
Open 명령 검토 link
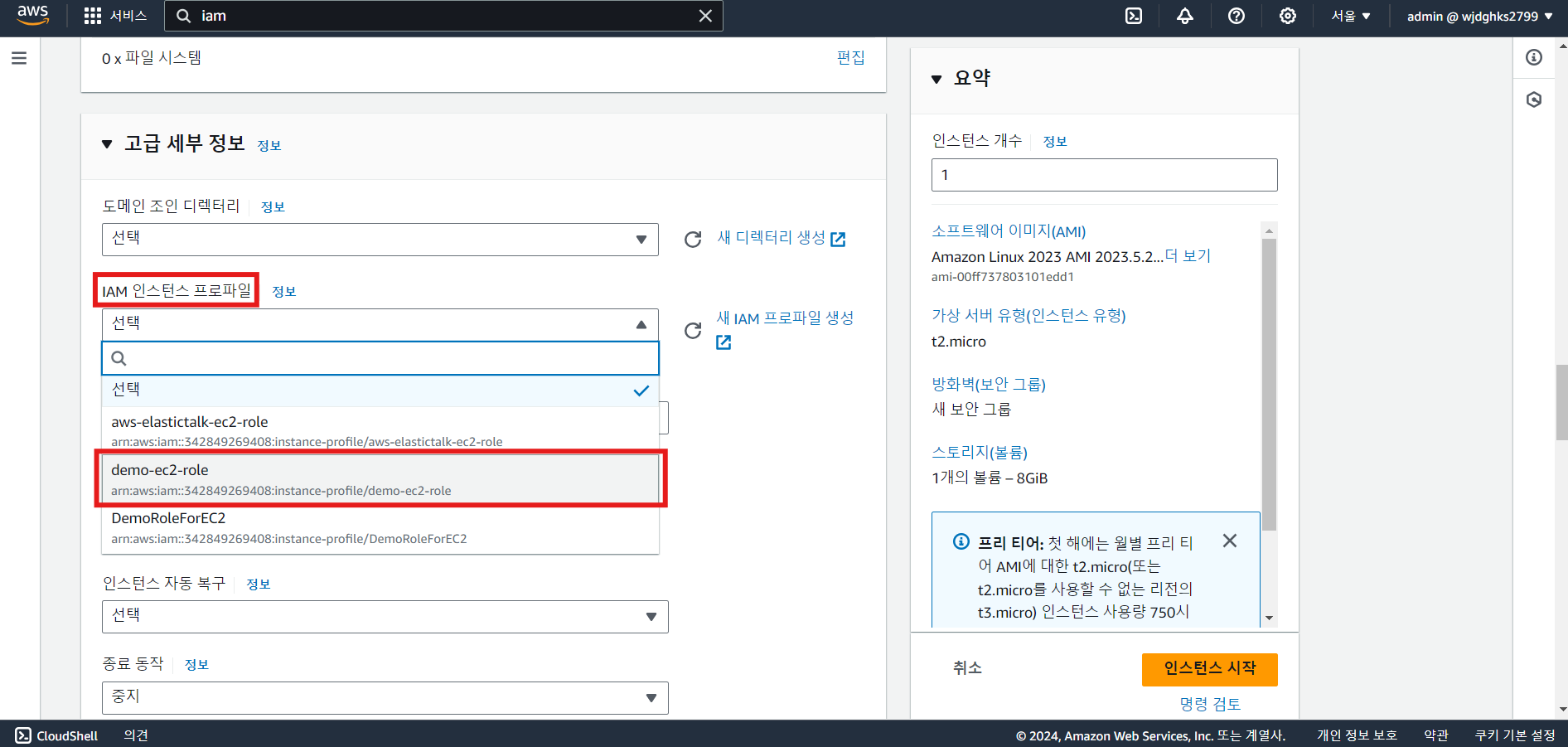[1210, 705]
